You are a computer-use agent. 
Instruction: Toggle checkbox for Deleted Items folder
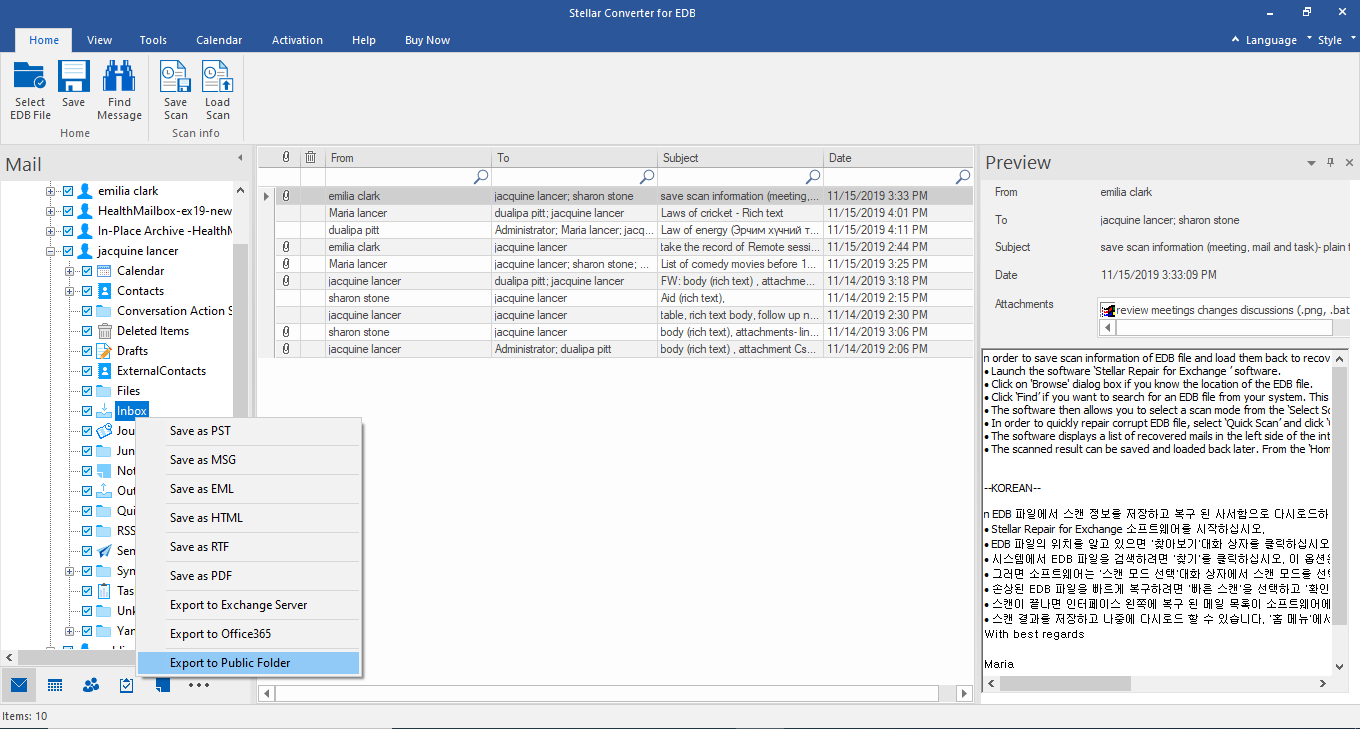pyautogui.click(x=87, y=331)
